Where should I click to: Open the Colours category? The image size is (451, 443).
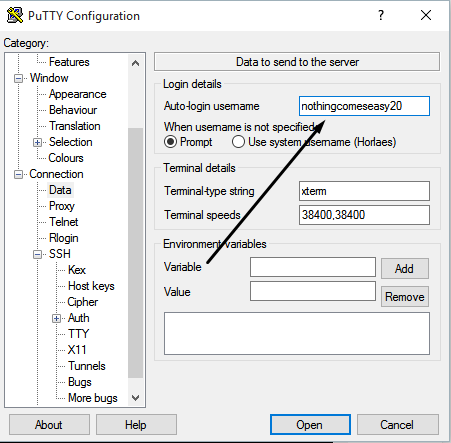point(66,158)
